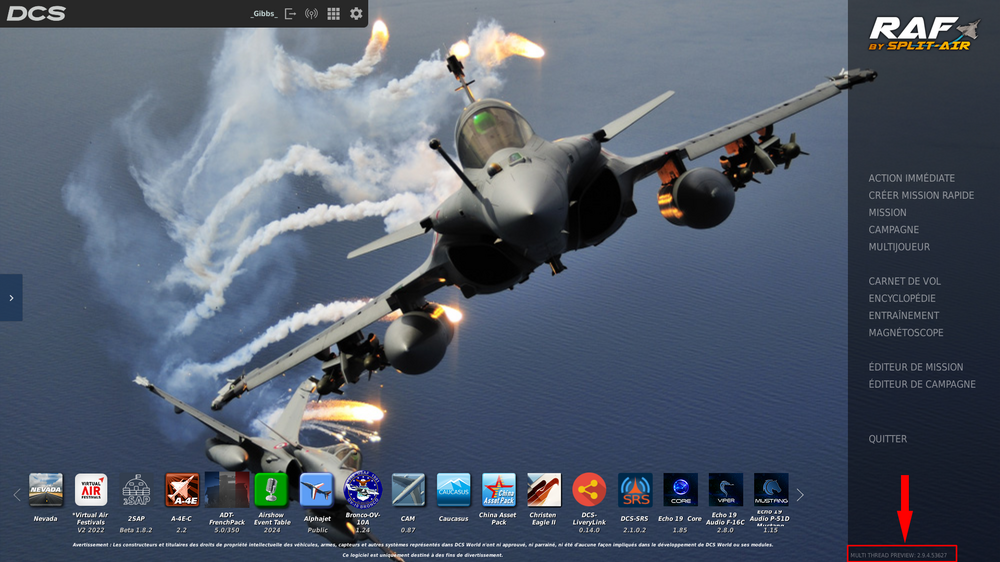The image size is (1000, 562).
Task: Expand the left side panel chevron
Action: coord(11,298)
